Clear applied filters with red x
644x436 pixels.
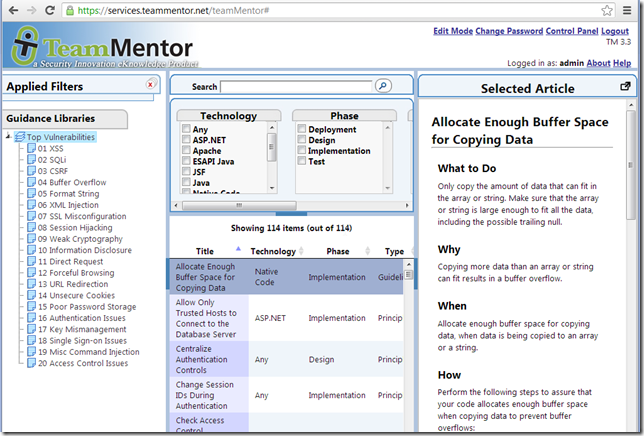[x=151, y=84]
